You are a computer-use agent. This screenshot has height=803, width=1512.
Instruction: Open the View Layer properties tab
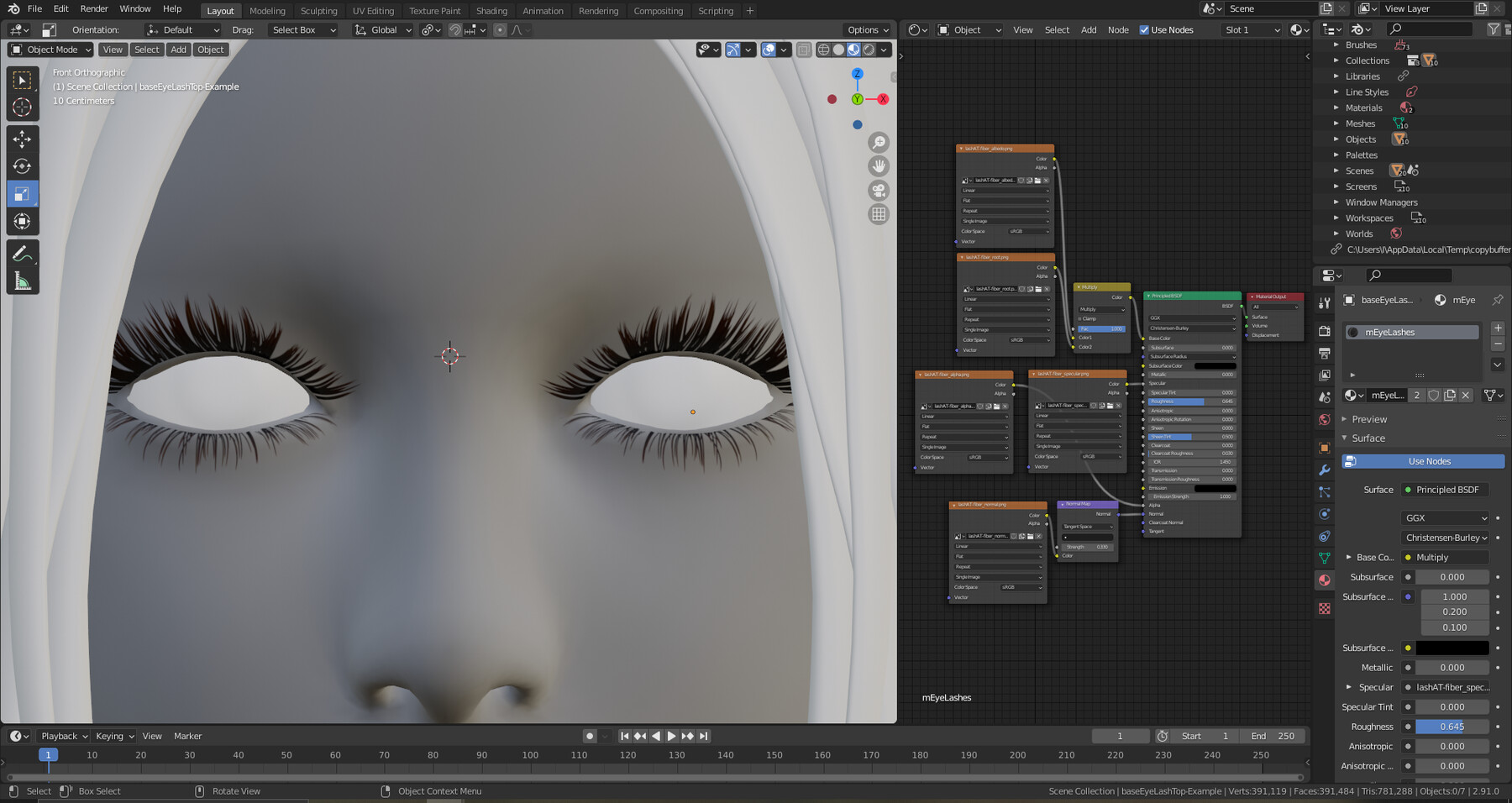coord(1325,375)
